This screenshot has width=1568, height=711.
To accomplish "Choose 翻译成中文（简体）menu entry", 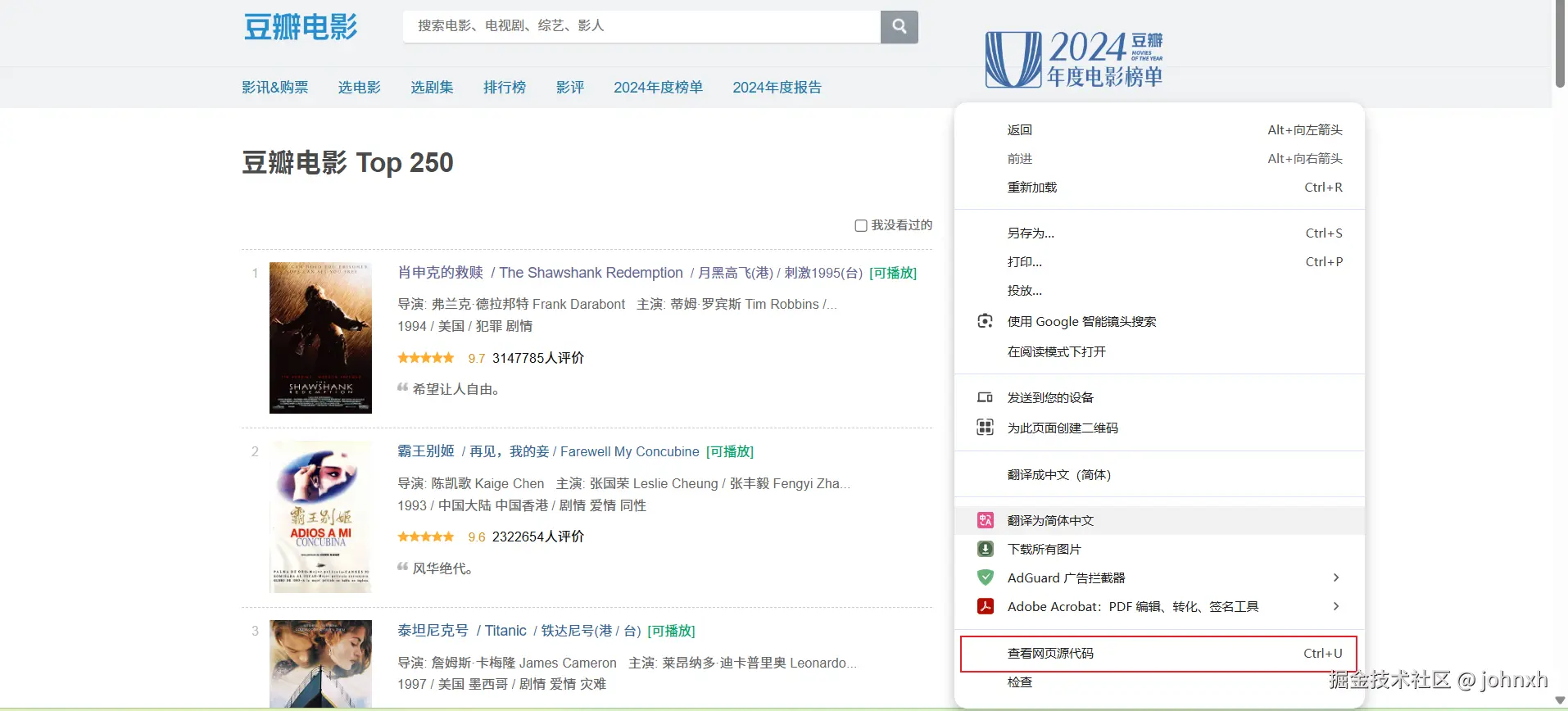I will 1159,474.
